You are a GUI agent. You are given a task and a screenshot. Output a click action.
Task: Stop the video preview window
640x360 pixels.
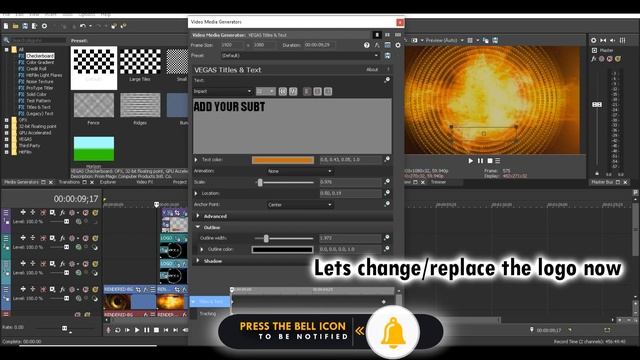(x=490, y=161)
